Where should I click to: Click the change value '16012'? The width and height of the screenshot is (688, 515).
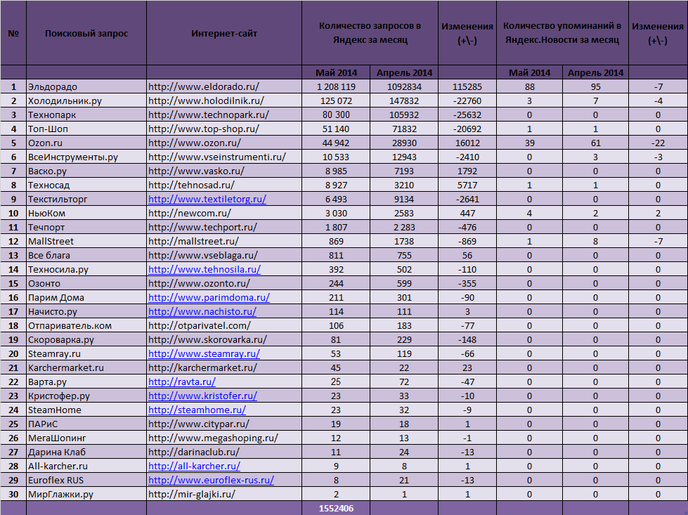tap(467, 143)
